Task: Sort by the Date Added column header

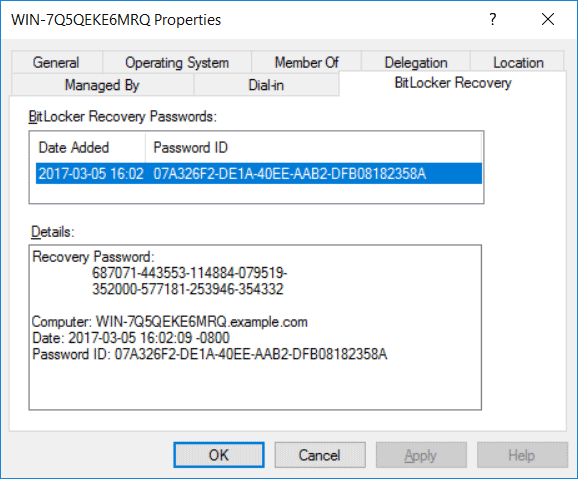Action: [x=88, y=147]
